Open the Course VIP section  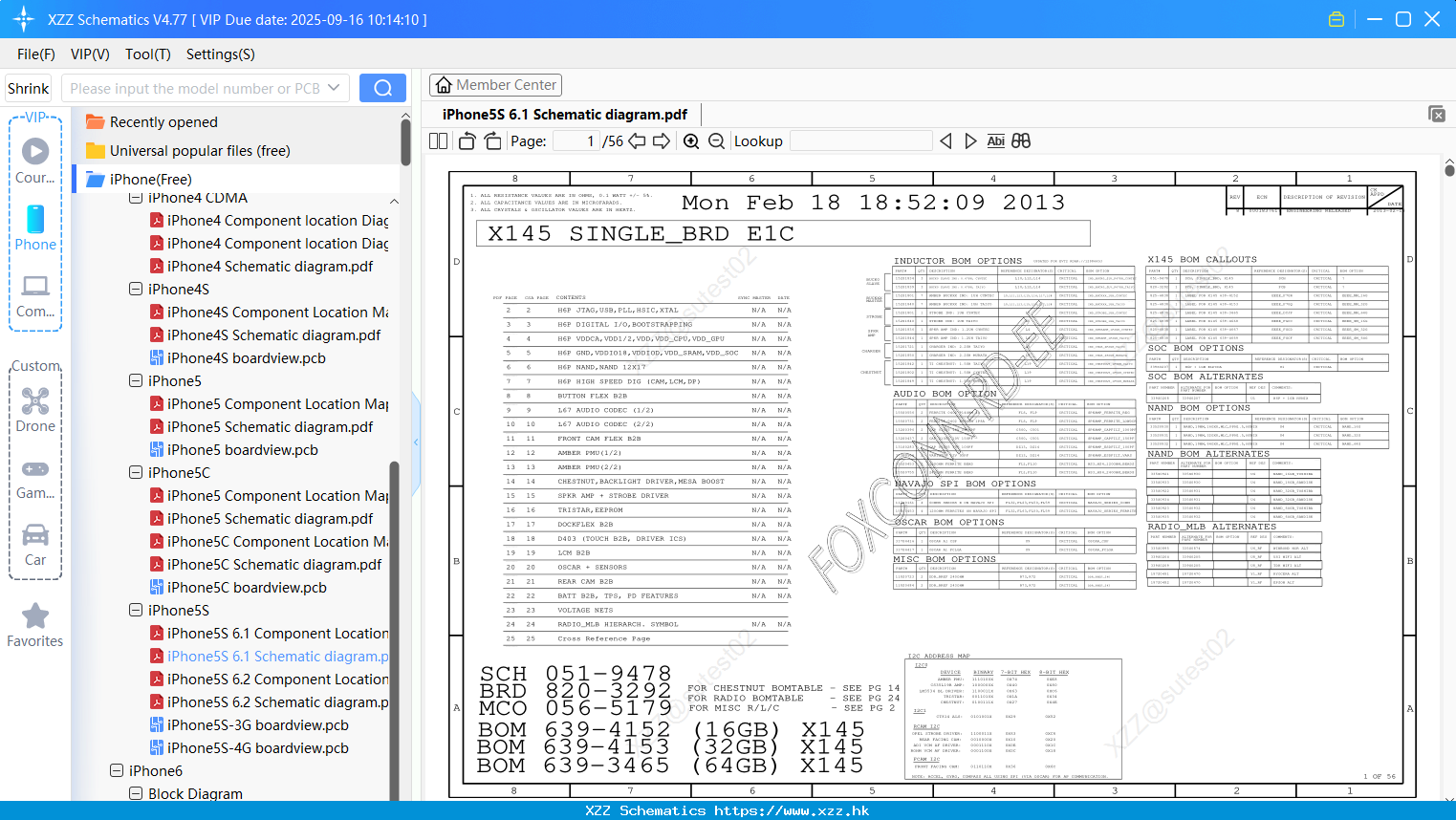click(x=35, y=160)
